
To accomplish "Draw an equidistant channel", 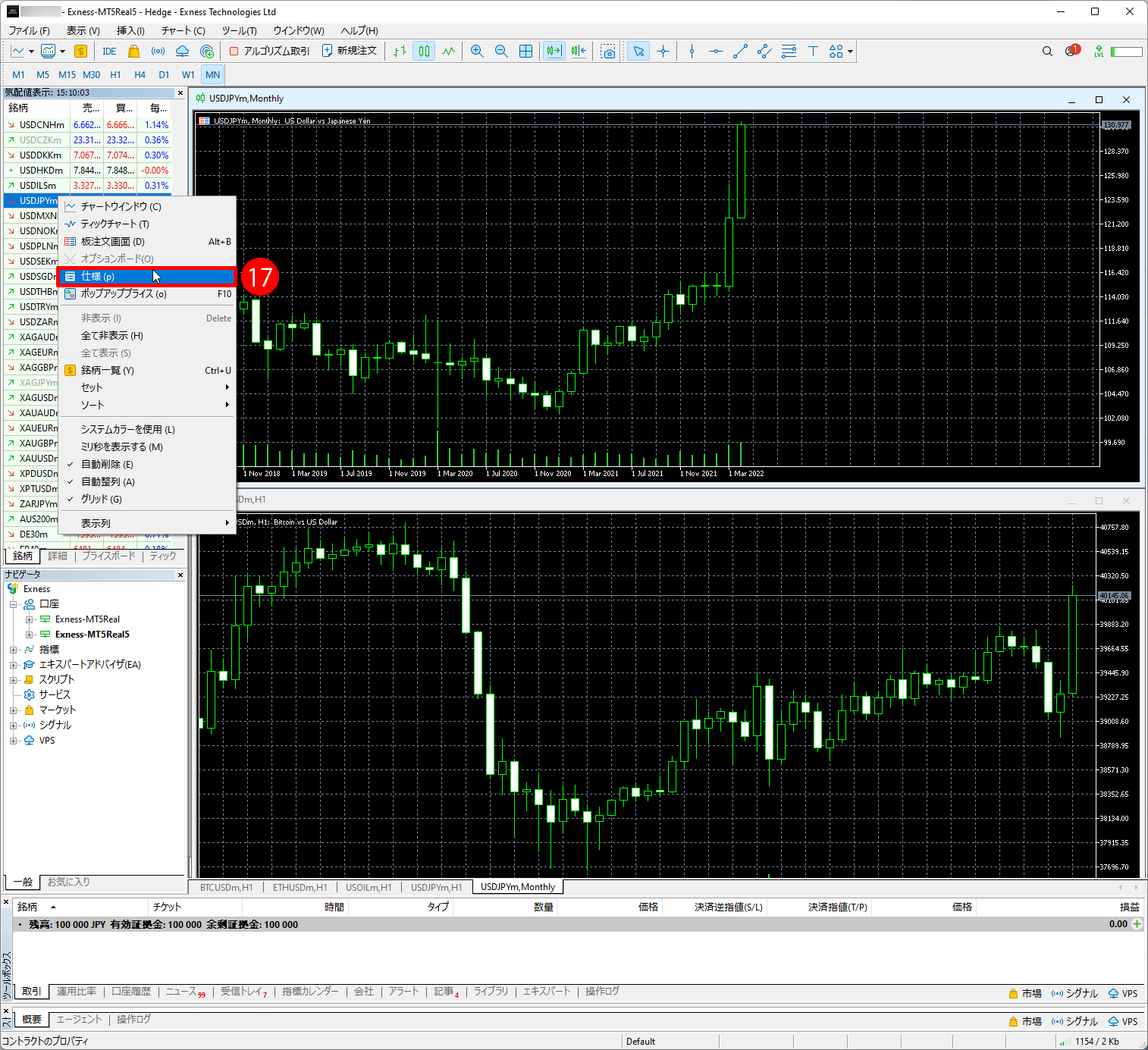I will [x=764, y=52].
